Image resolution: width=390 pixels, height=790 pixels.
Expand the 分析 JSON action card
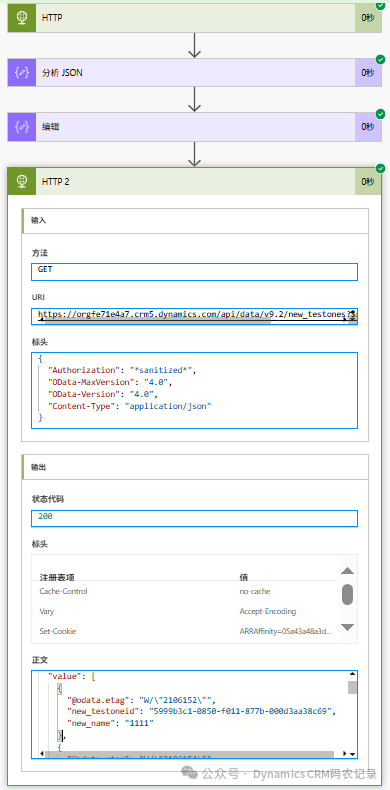tap(194, 73)
